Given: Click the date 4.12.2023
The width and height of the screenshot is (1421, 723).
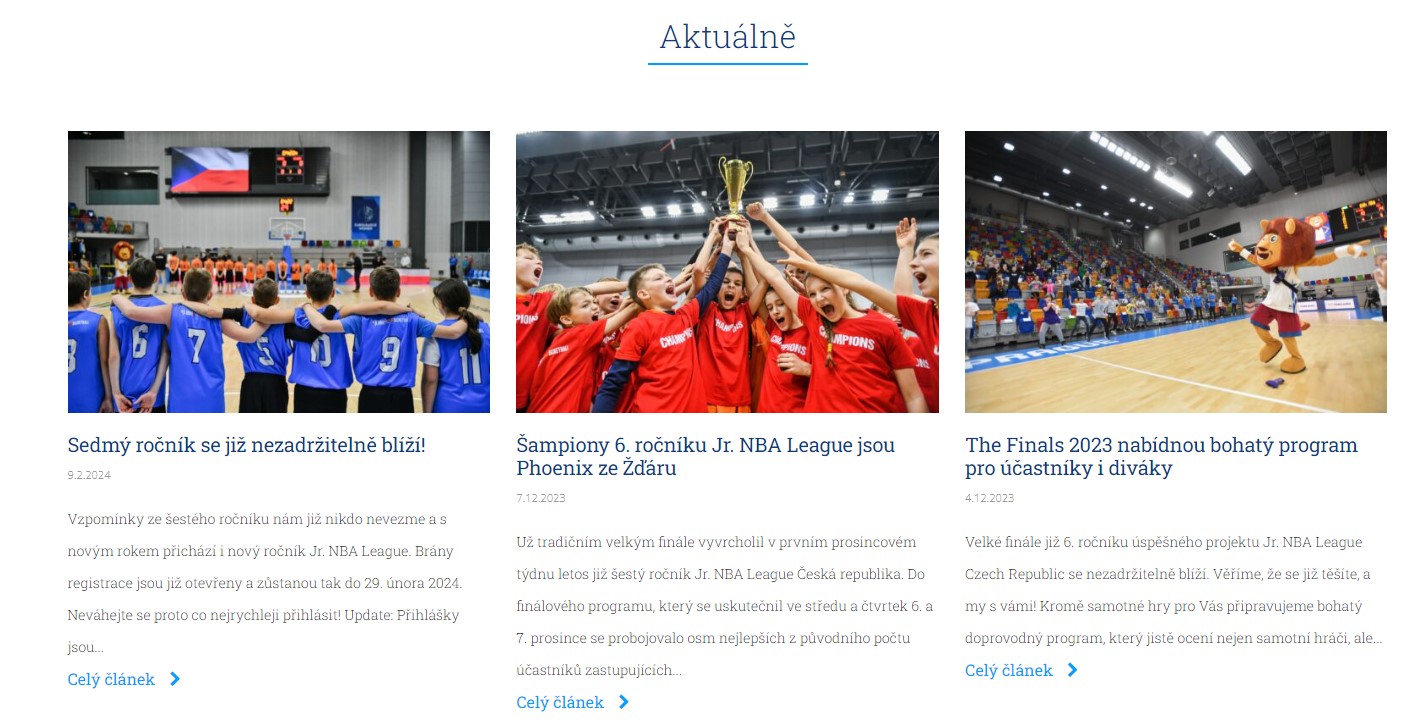Looking at the screenshot, I should click(x=990, y=498).
